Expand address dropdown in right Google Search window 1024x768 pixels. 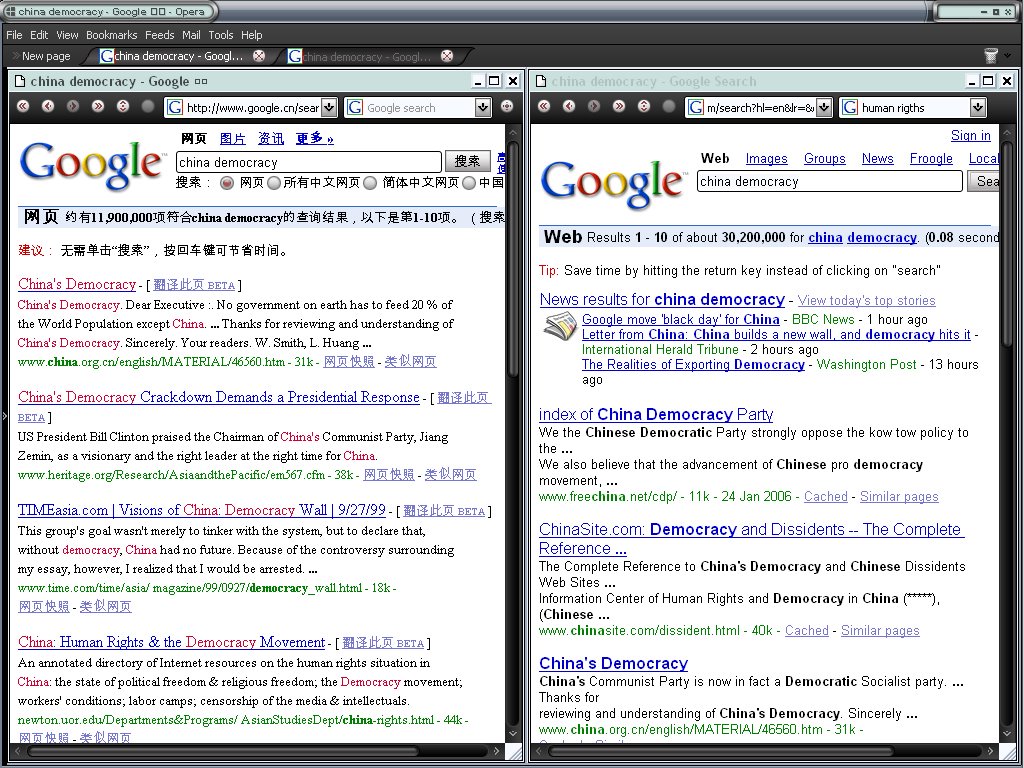point(824,107)
